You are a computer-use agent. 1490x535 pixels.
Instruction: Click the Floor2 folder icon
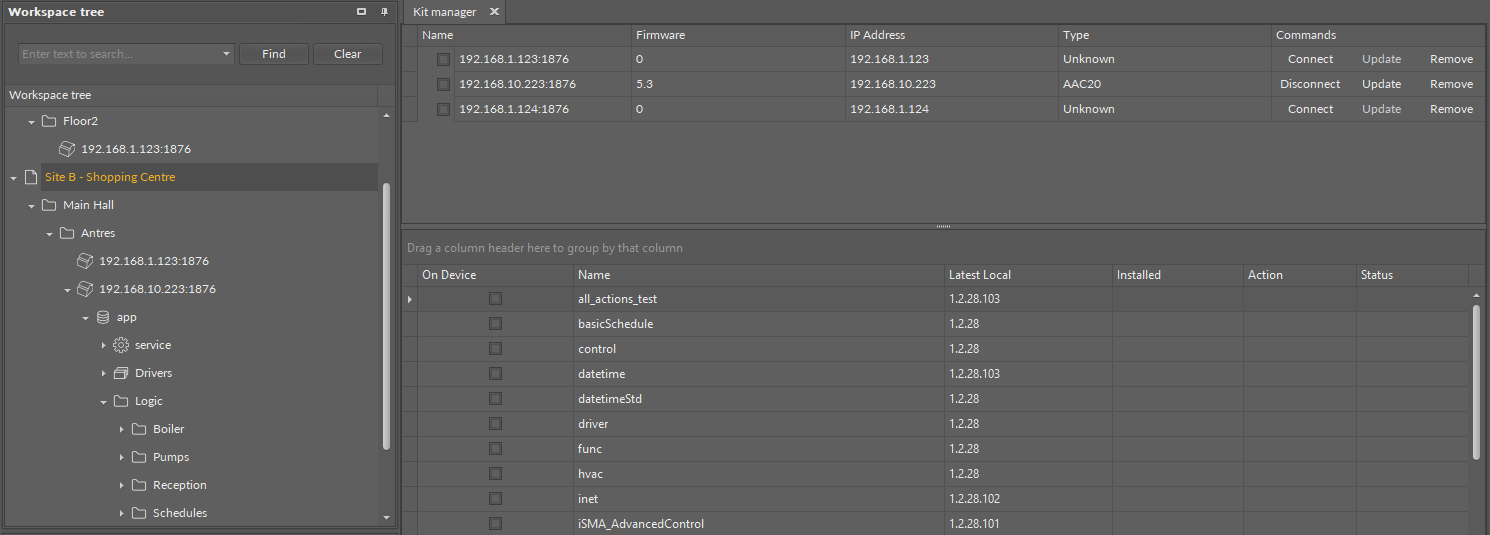click(49, 121)
